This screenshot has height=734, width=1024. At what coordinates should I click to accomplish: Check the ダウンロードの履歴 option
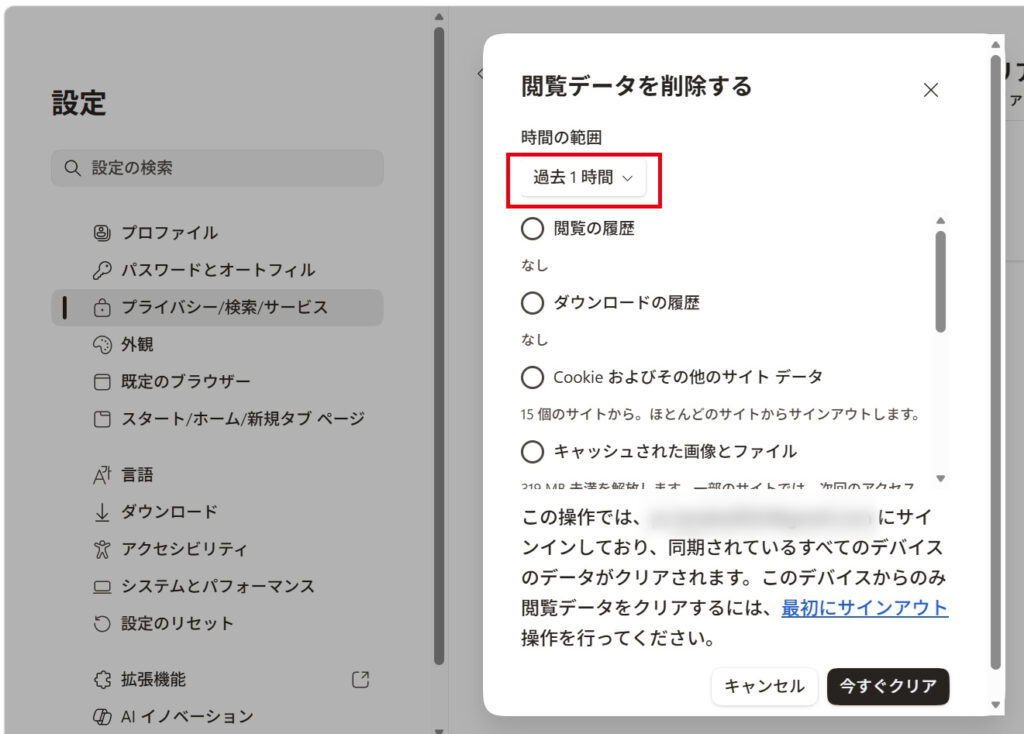533,303
